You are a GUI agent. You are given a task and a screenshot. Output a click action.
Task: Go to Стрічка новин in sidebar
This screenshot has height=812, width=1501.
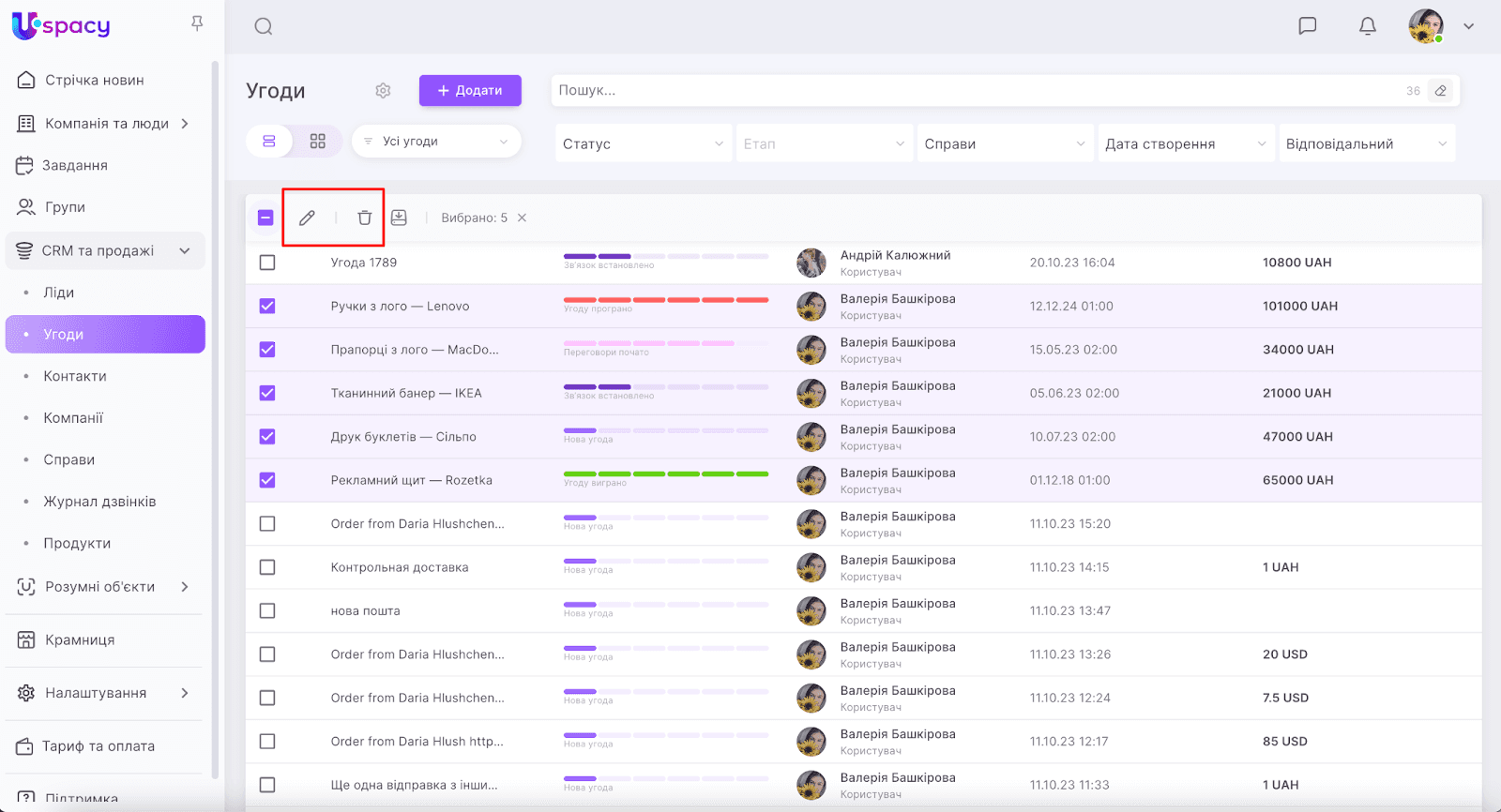(x=94, y=81)
